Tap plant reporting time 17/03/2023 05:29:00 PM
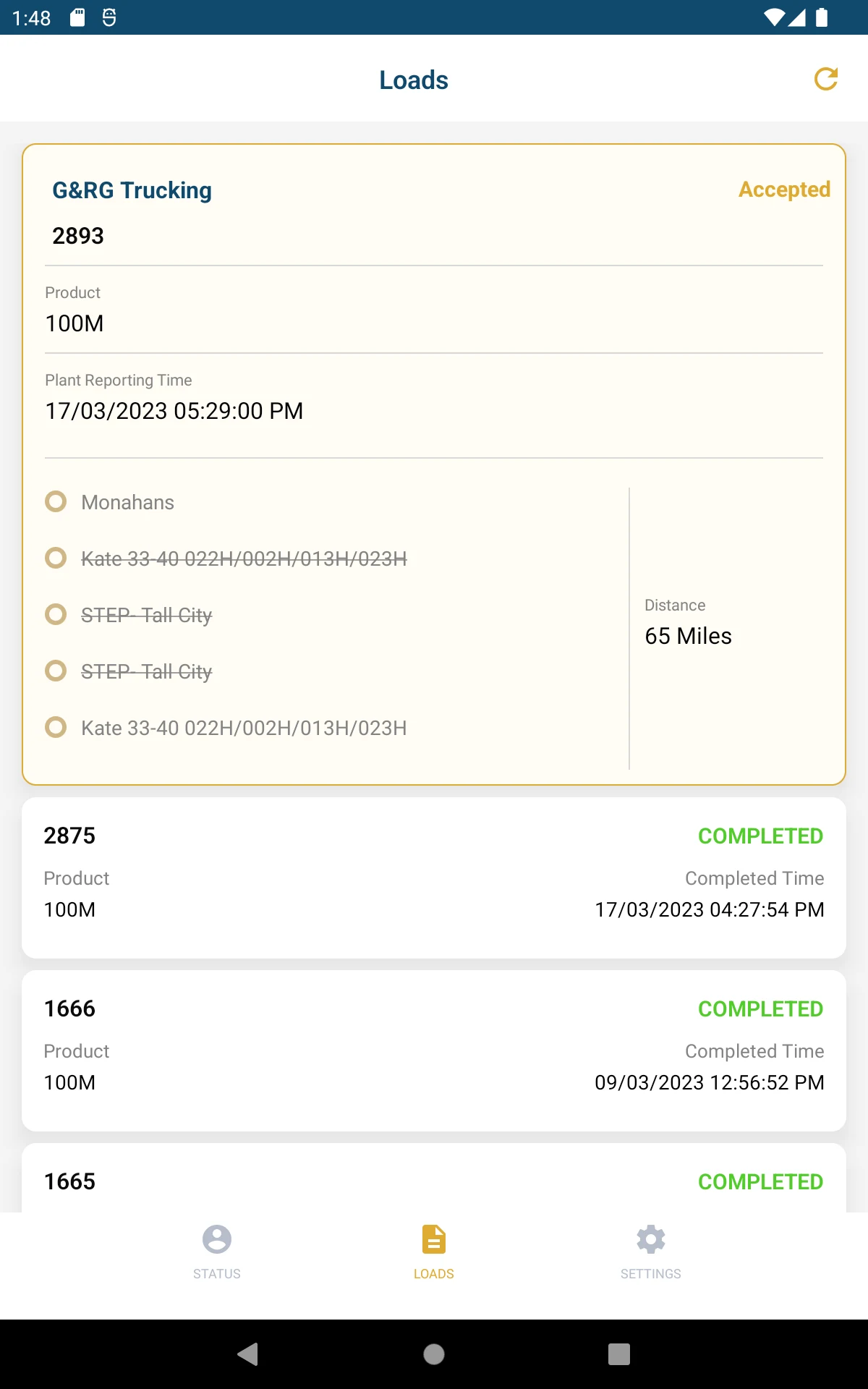The height and width of the screenshot is (1389, 868). pos(174,411)
